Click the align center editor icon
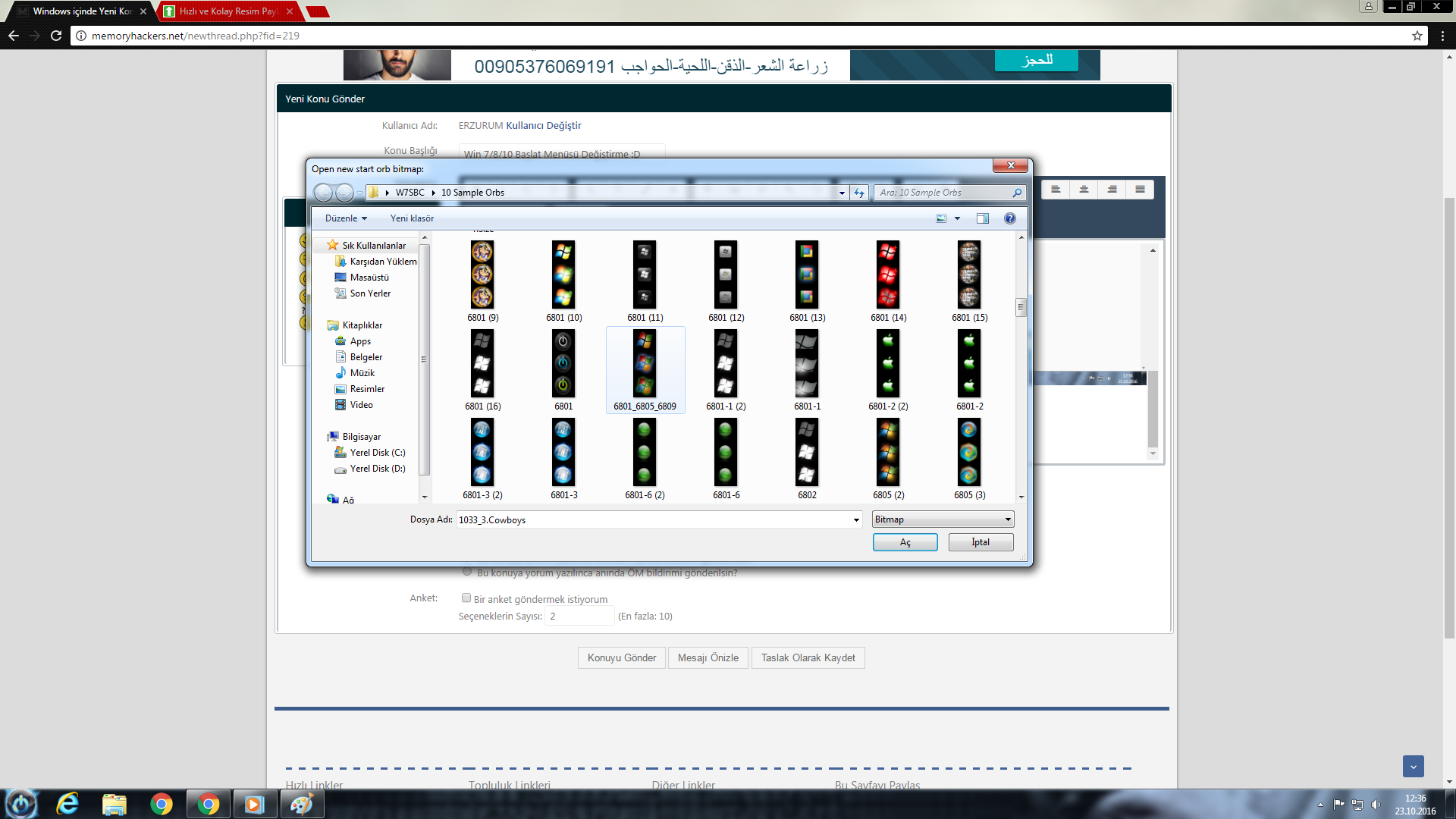The width and height of the screenshot is (1456, 819). click(1084, 190)
